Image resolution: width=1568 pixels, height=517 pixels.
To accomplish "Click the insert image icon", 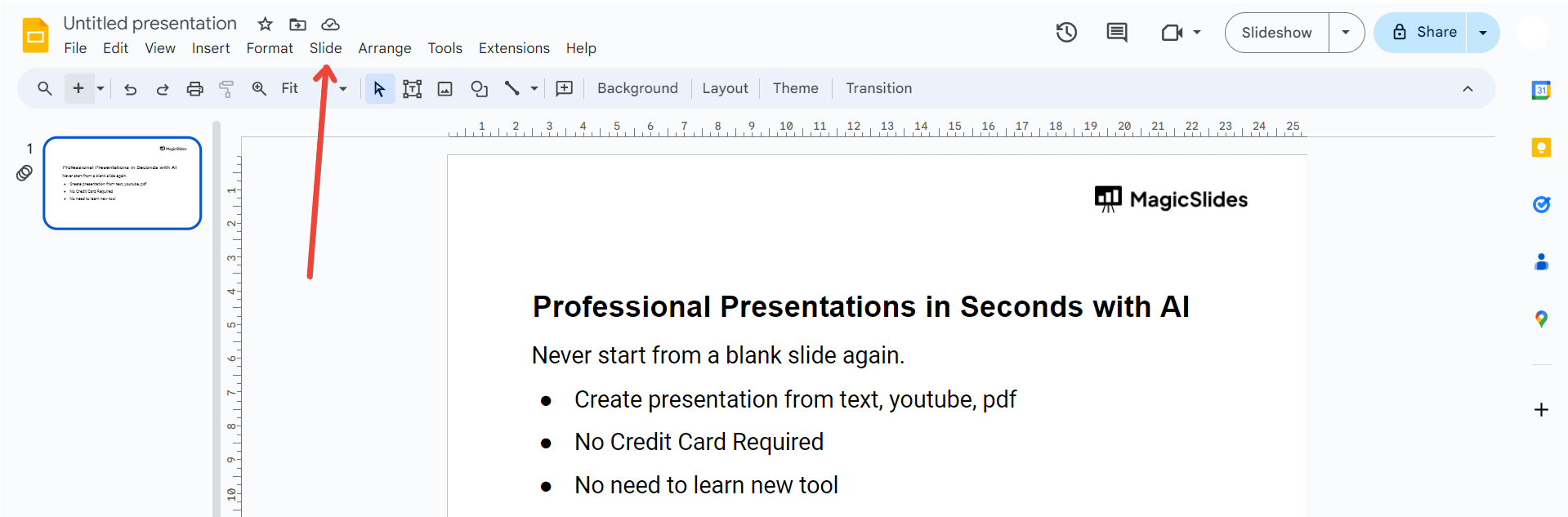I will [445, 89].
